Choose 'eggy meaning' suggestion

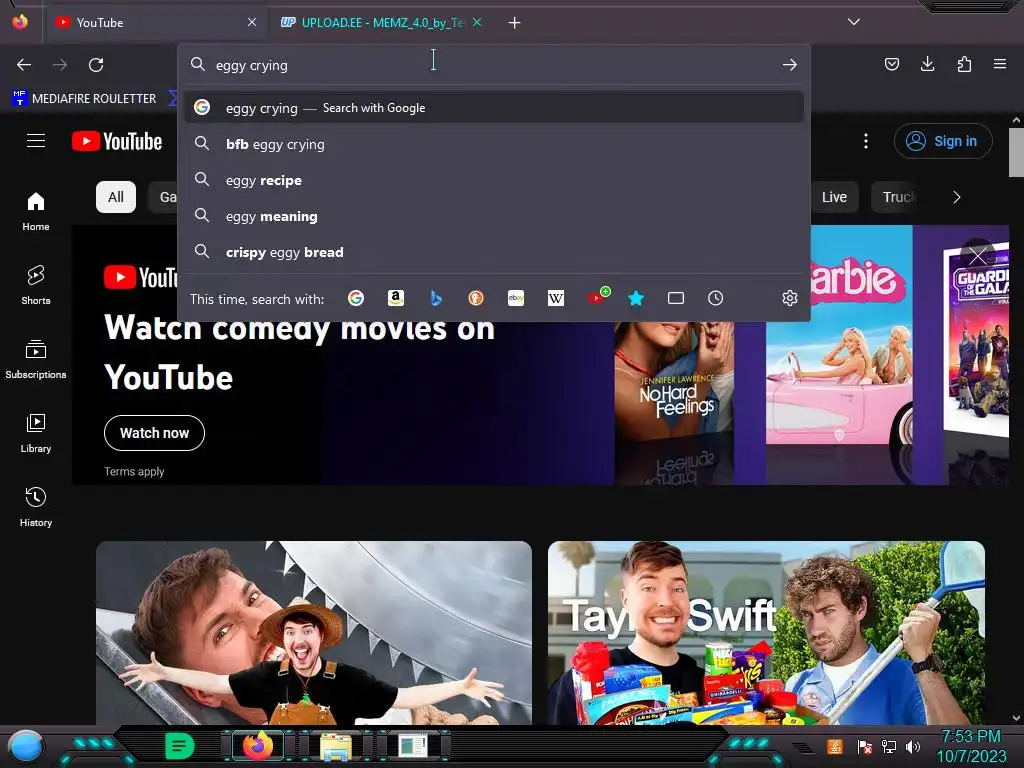coord(494,216)
